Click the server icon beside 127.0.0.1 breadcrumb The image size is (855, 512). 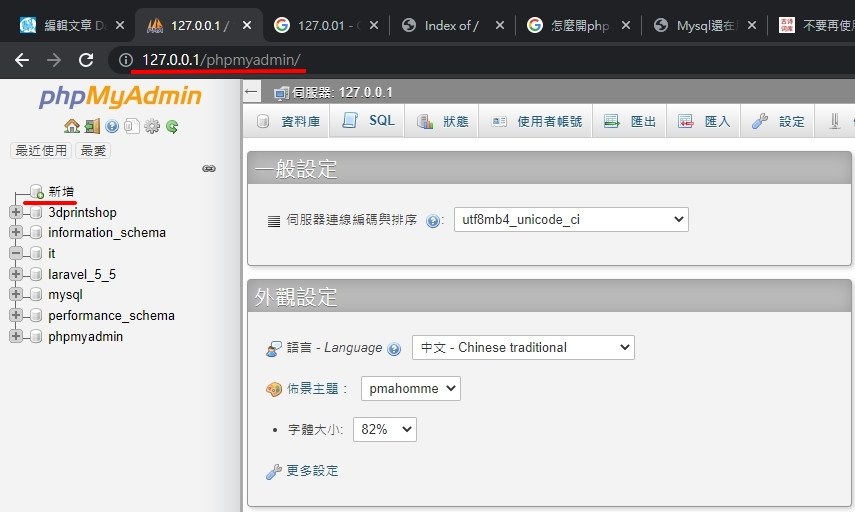click(281, 93)
